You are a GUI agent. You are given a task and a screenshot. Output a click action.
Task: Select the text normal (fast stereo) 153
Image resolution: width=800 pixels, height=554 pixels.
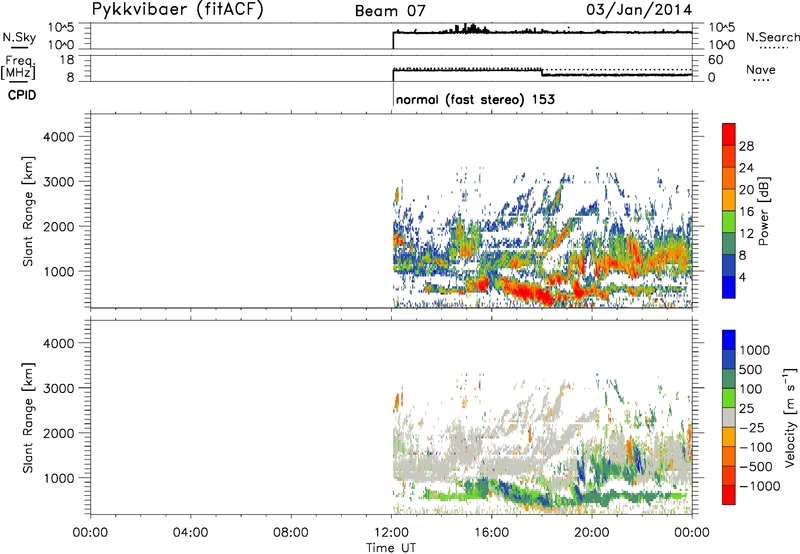(x=475, y=99)
